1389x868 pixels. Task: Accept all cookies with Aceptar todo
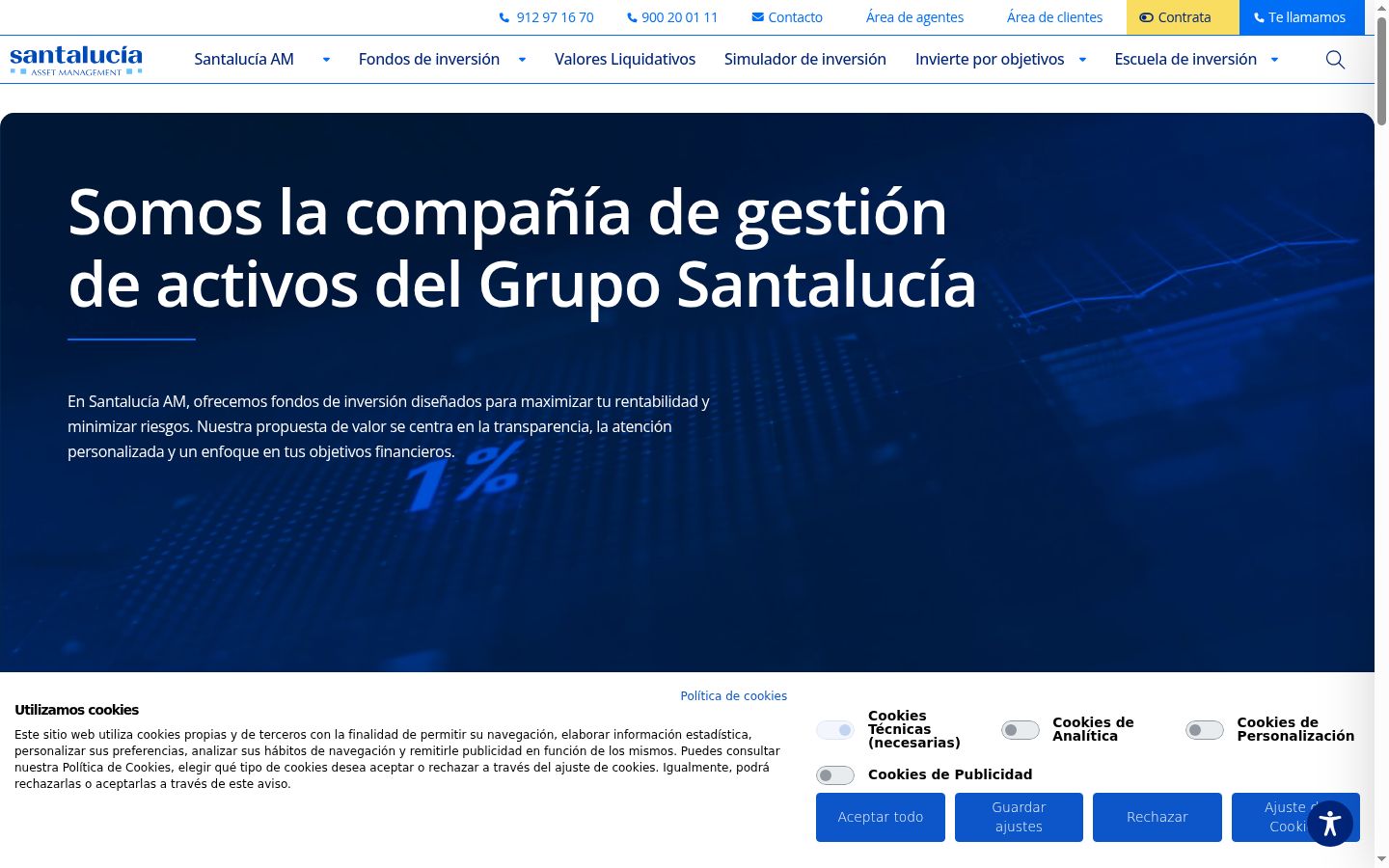coord(881,817)
